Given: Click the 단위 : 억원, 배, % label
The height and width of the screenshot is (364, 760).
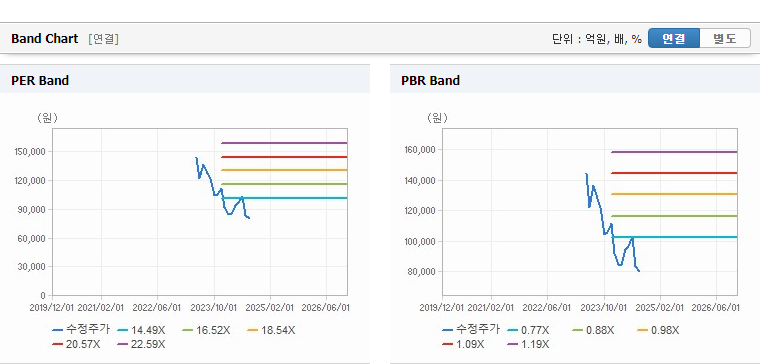Looking at the screenshot, I should [x=597, y=39].
